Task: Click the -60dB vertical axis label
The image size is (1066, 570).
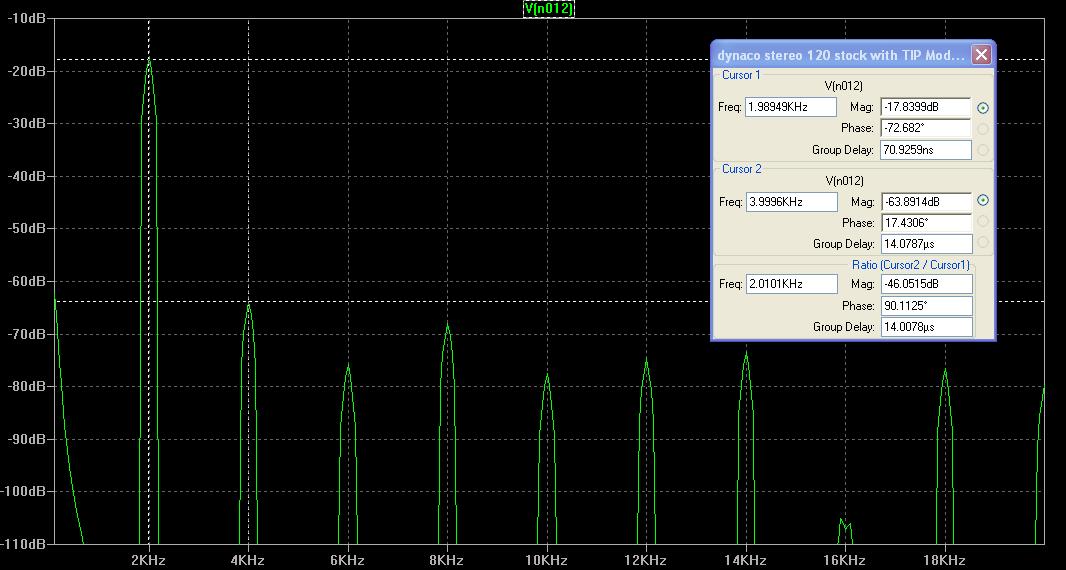Action: pyautogui.click(x=27, y=280)
